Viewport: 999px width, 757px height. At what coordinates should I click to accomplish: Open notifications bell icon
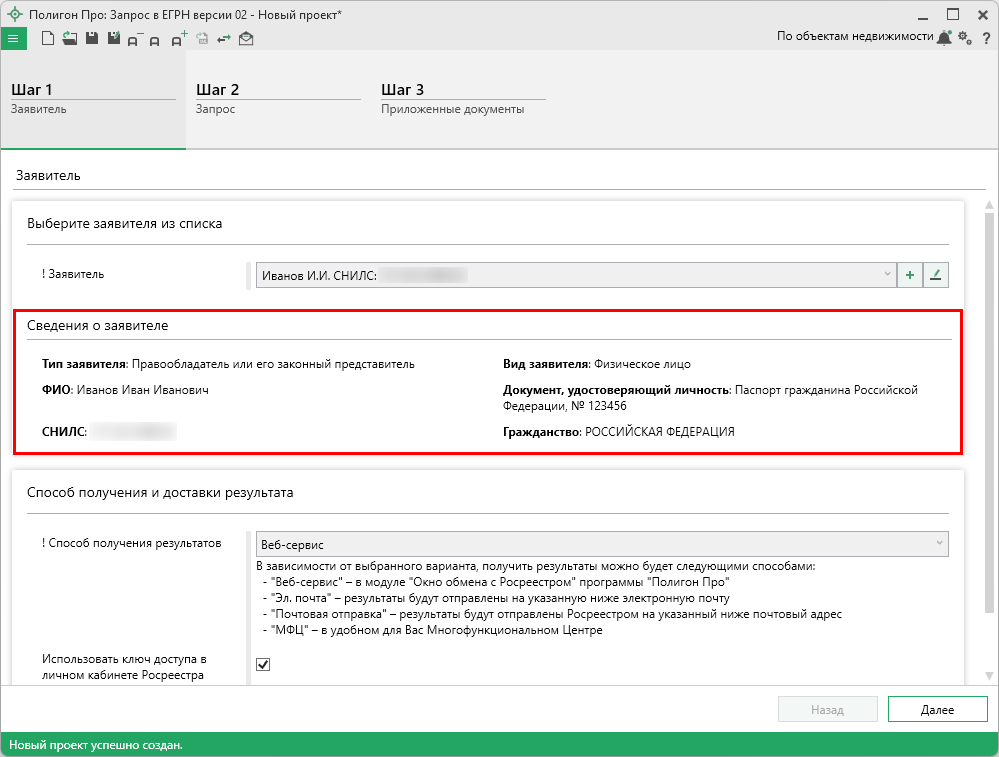(944, 37)
